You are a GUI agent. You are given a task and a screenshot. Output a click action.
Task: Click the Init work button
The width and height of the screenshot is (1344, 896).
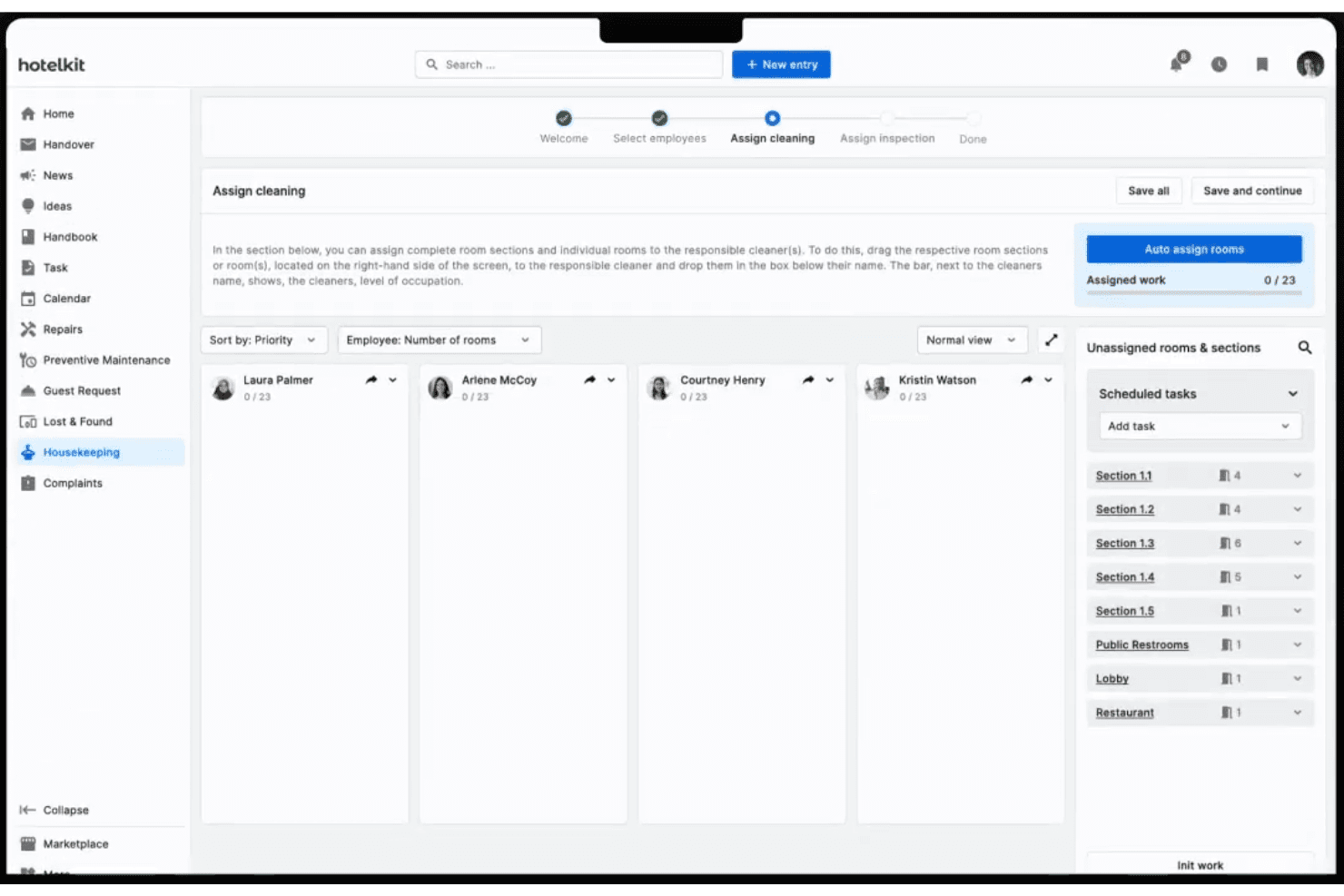(1200, 864)
